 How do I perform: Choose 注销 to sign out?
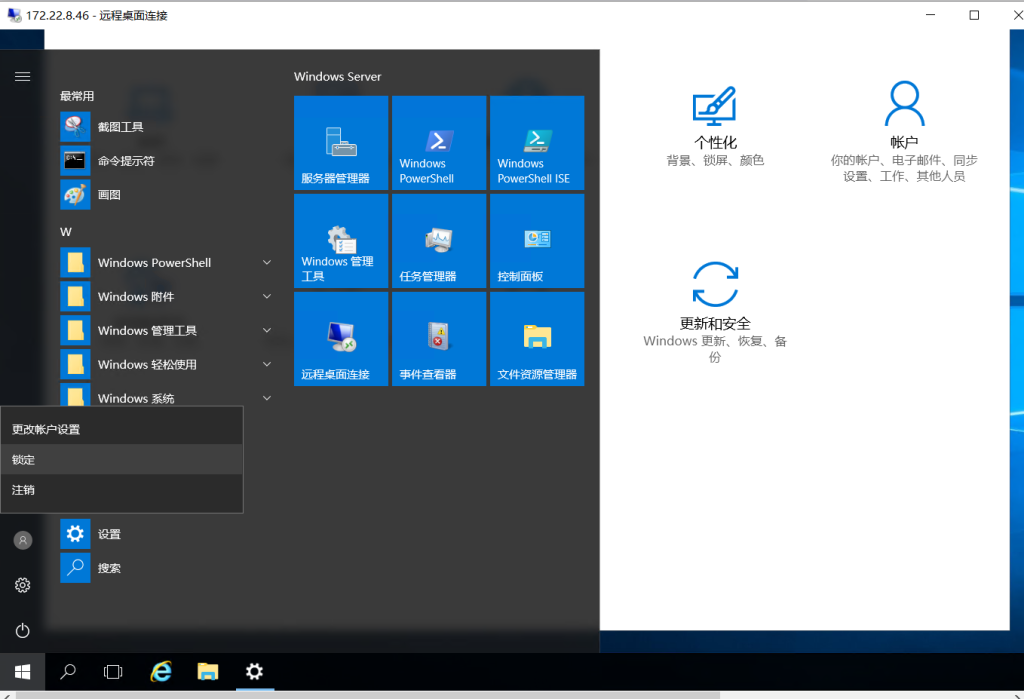(x=24, y=490)
